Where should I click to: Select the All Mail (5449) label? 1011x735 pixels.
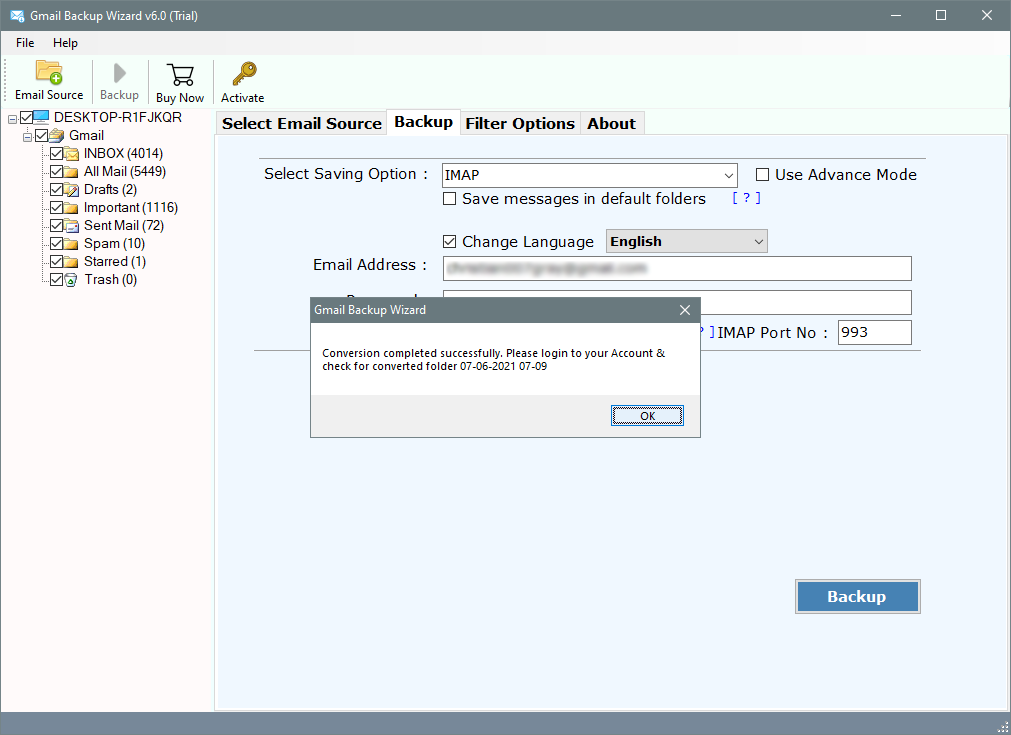(125, 172)
